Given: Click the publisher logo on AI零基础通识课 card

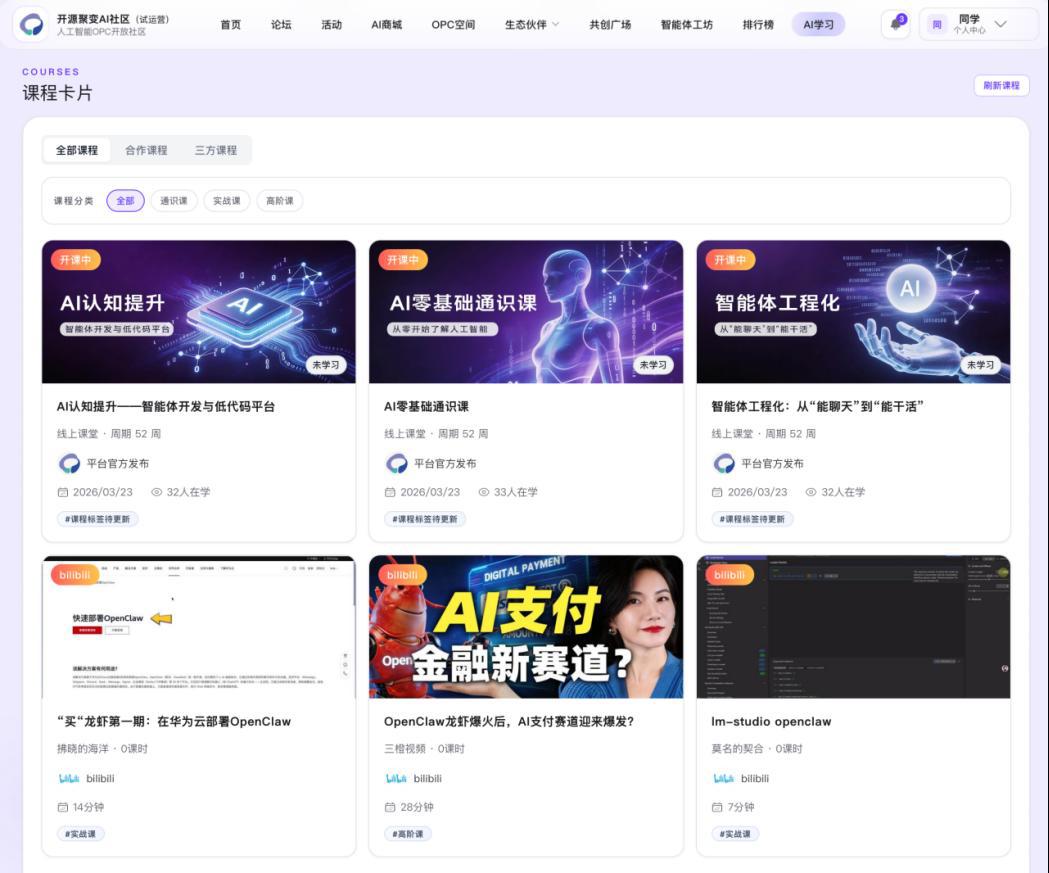Looking at the screenshot, I should (x=397, y=463).
